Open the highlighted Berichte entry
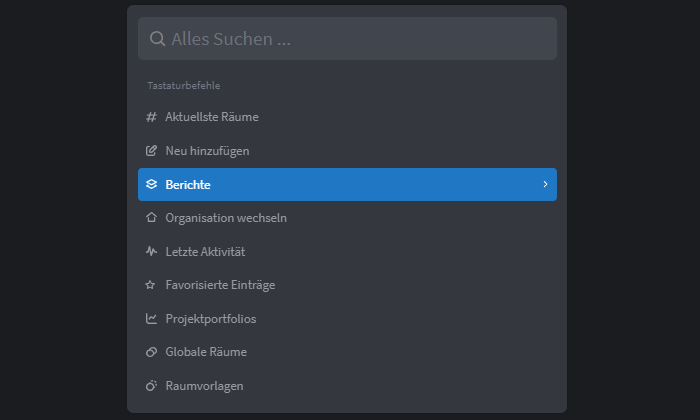This screenshot has width=700, height=420. click(x=347, y=184)
